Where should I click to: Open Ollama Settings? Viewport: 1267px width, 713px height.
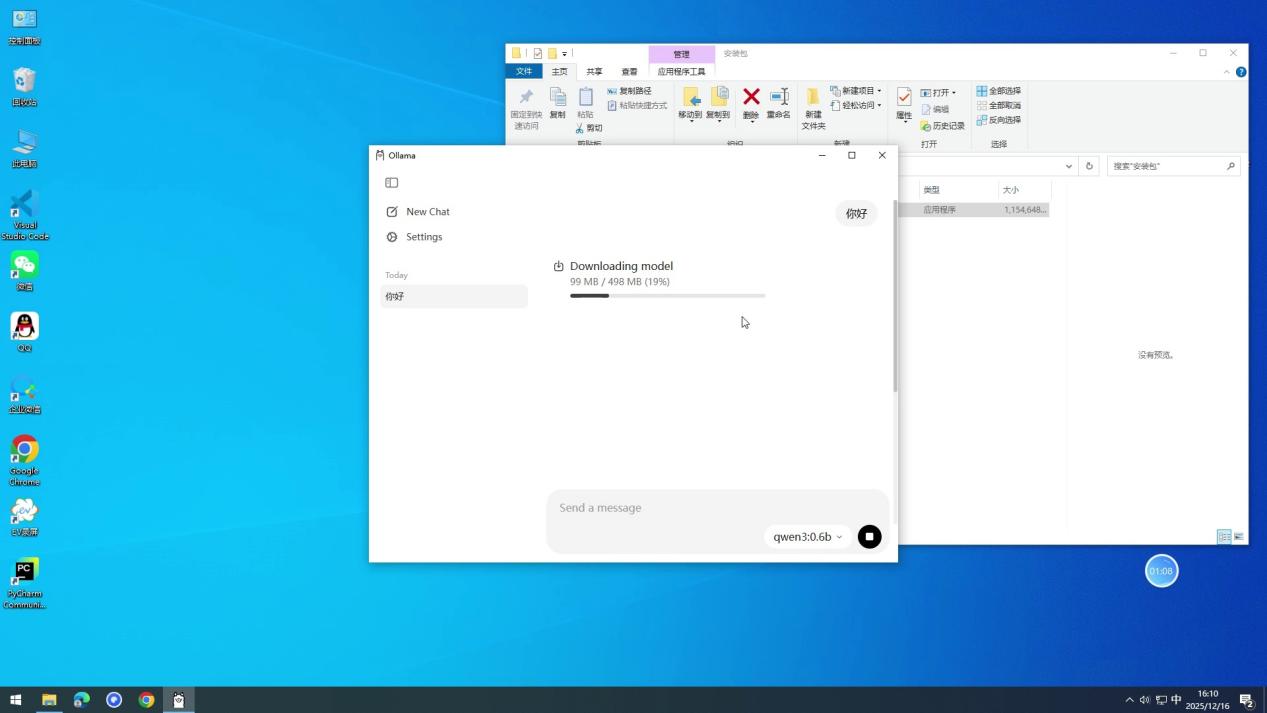pos(423,237)
